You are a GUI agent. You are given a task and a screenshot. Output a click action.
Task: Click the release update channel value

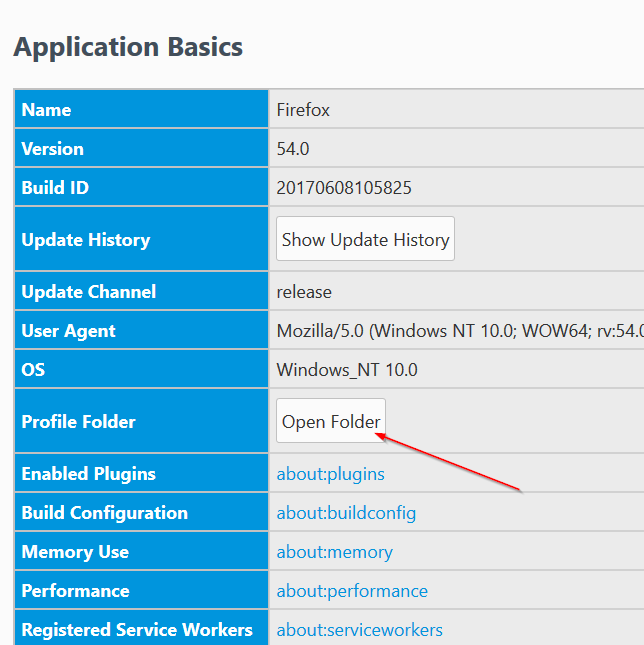tap(304, 292)
